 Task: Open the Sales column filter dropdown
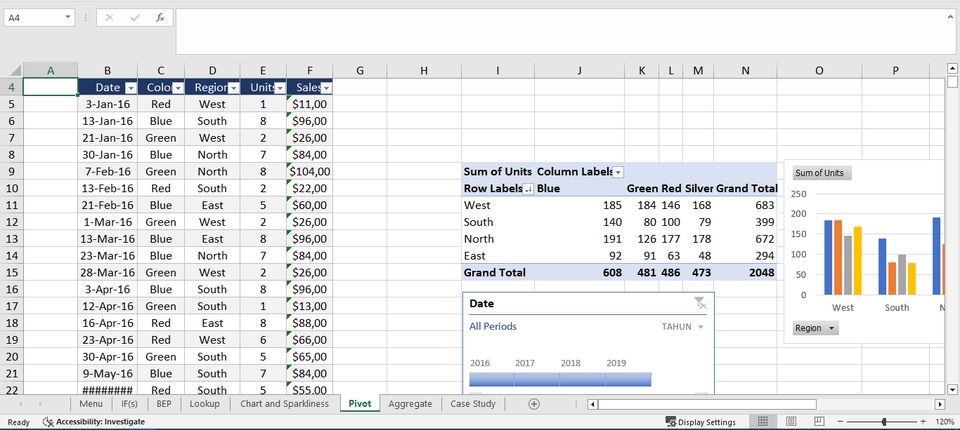(326, 88)
